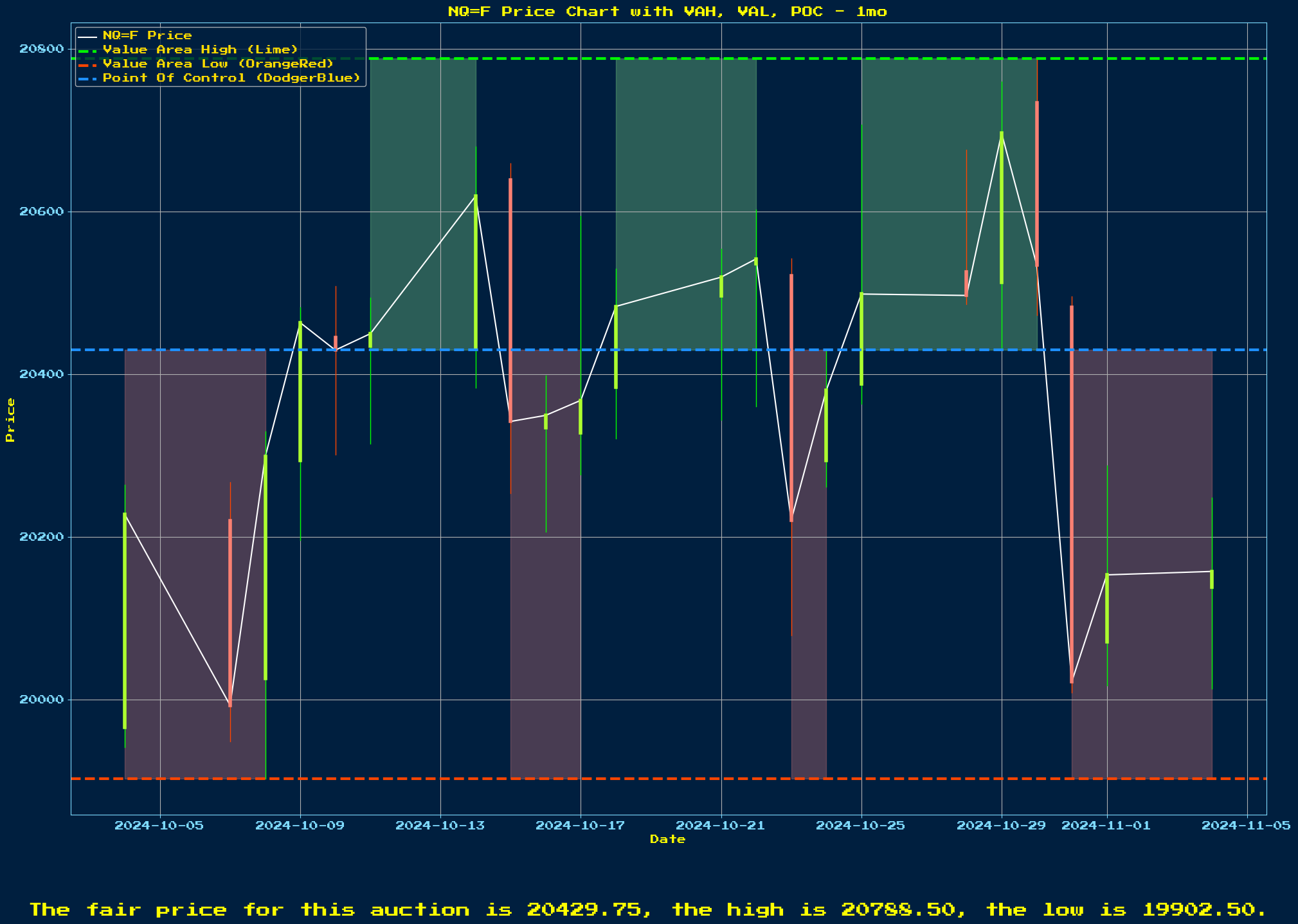Click the Price y-axis title
The height and width of the screenshot is (924, 1298).
coord(10,419)
